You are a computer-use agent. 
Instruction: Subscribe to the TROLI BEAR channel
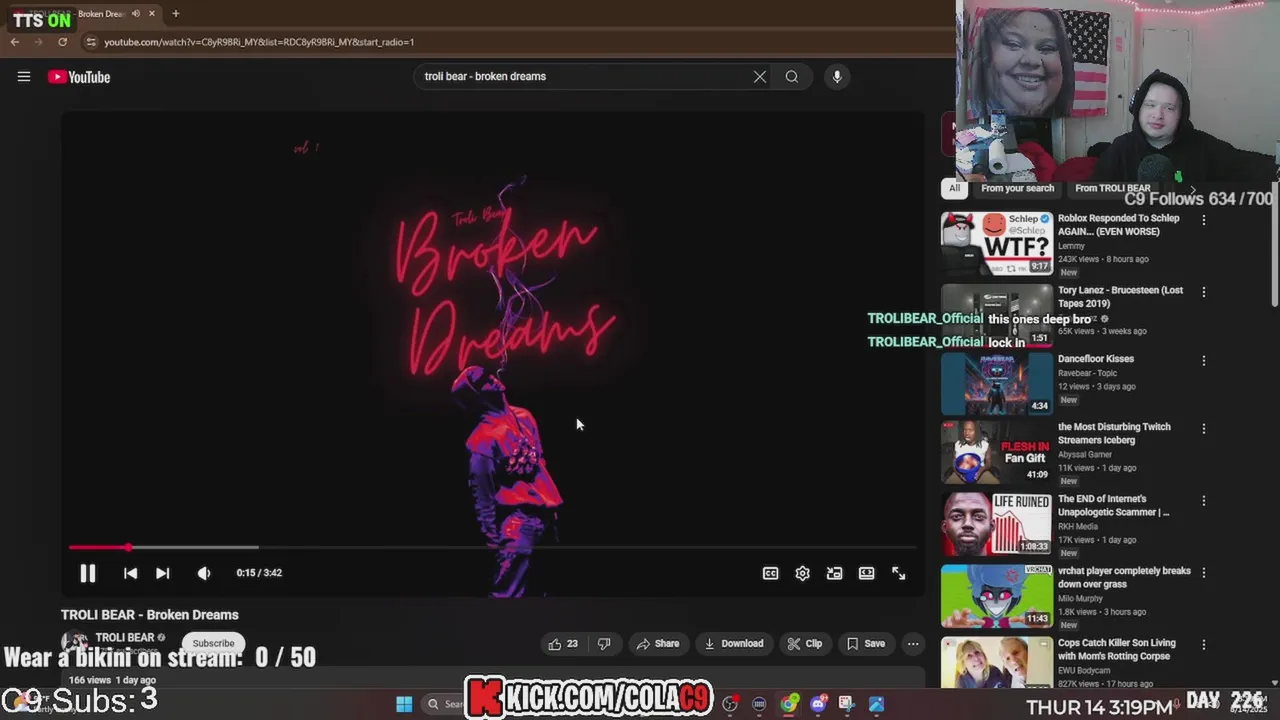[213, 643]
